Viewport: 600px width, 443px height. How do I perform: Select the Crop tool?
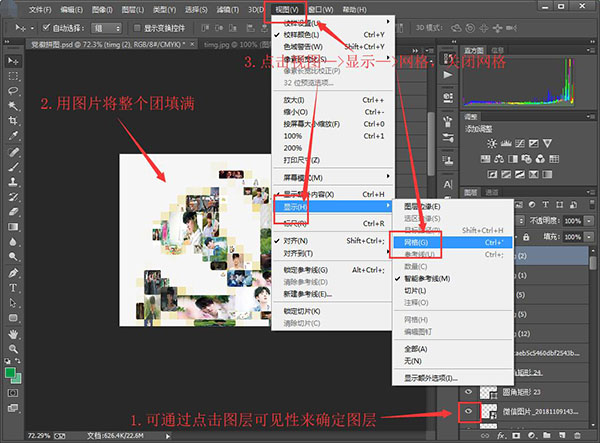tap(13, 121)
